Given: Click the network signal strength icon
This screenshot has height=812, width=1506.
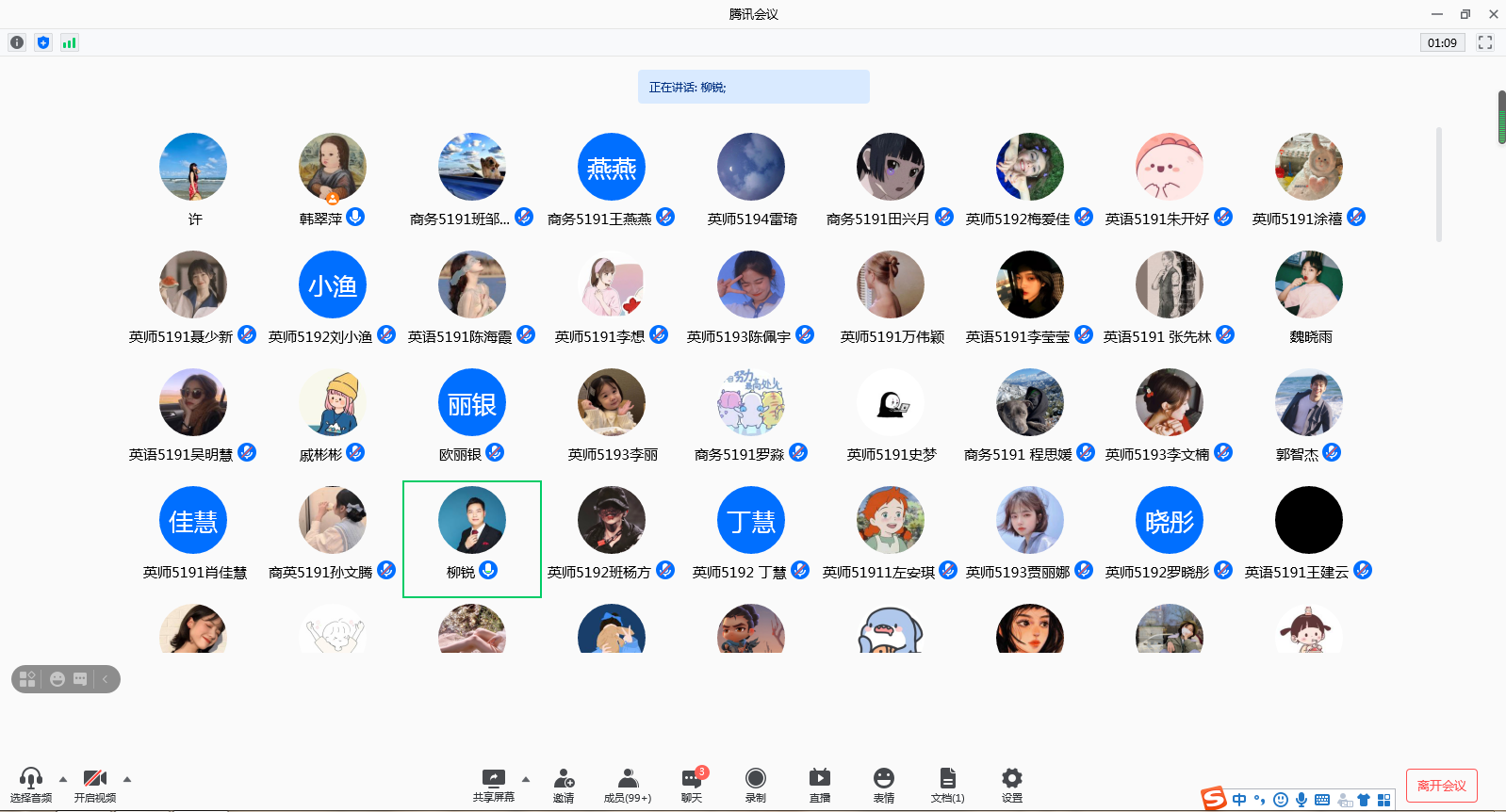Looking at the screenshot, I should pos(69,42).
